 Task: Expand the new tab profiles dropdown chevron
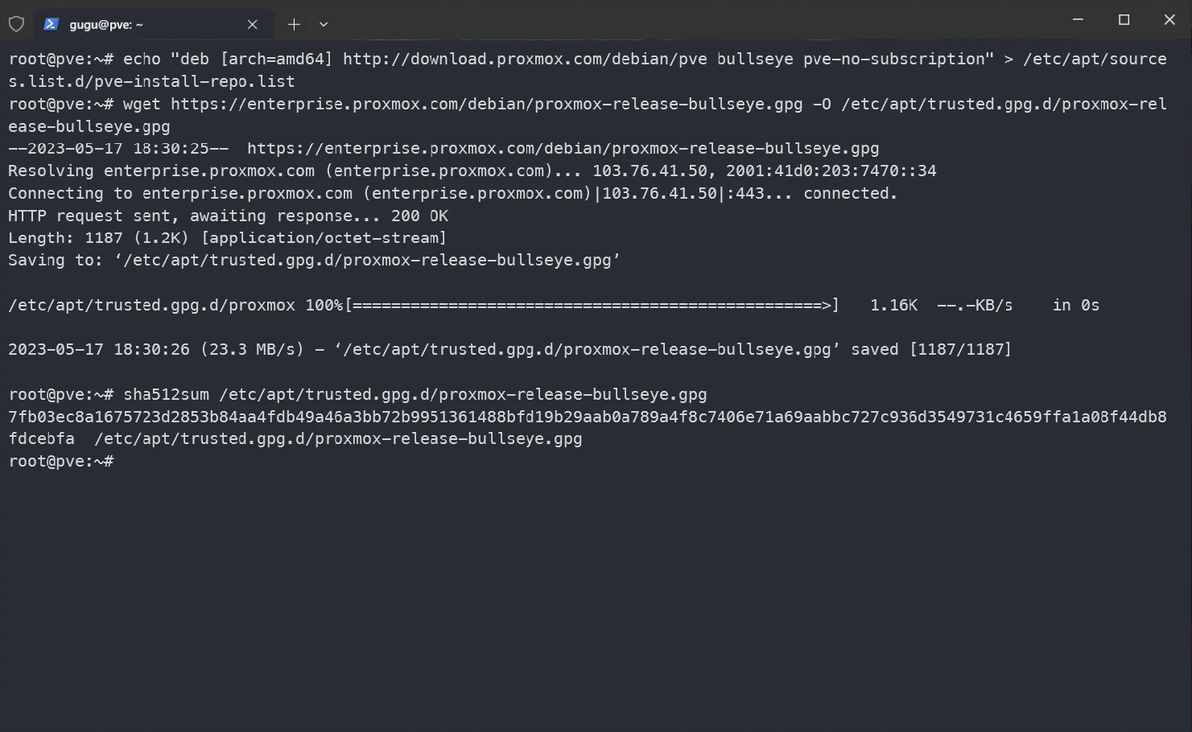(323, 24)
